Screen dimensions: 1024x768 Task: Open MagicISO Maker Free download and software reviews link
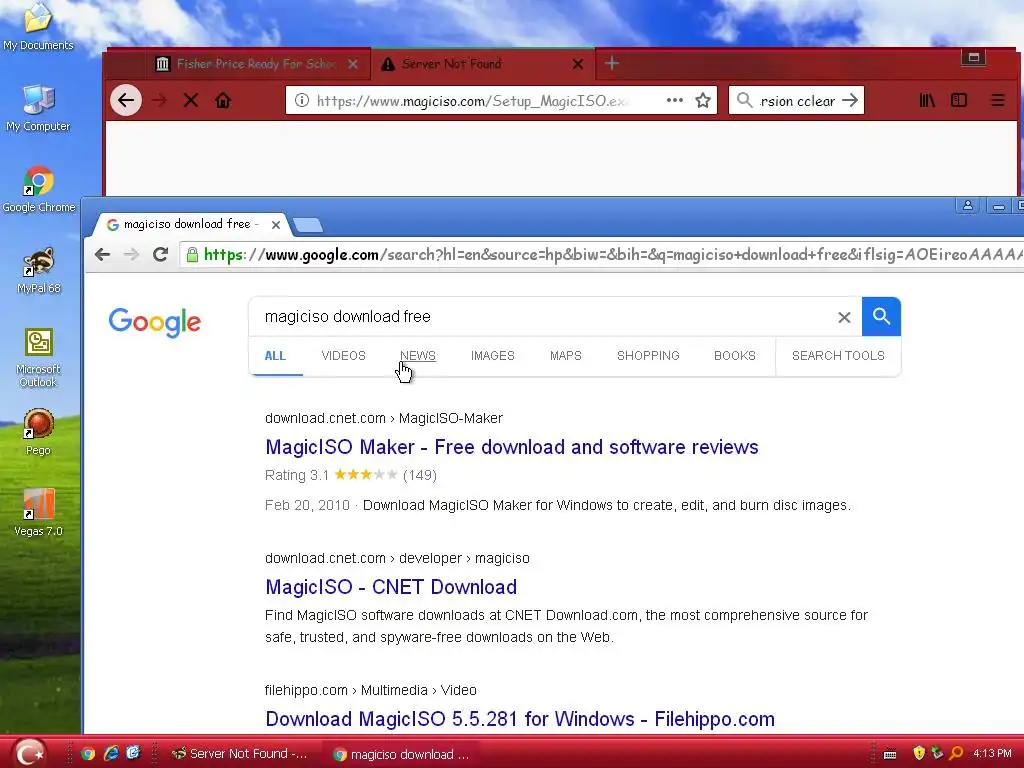(x=511, y=447)
